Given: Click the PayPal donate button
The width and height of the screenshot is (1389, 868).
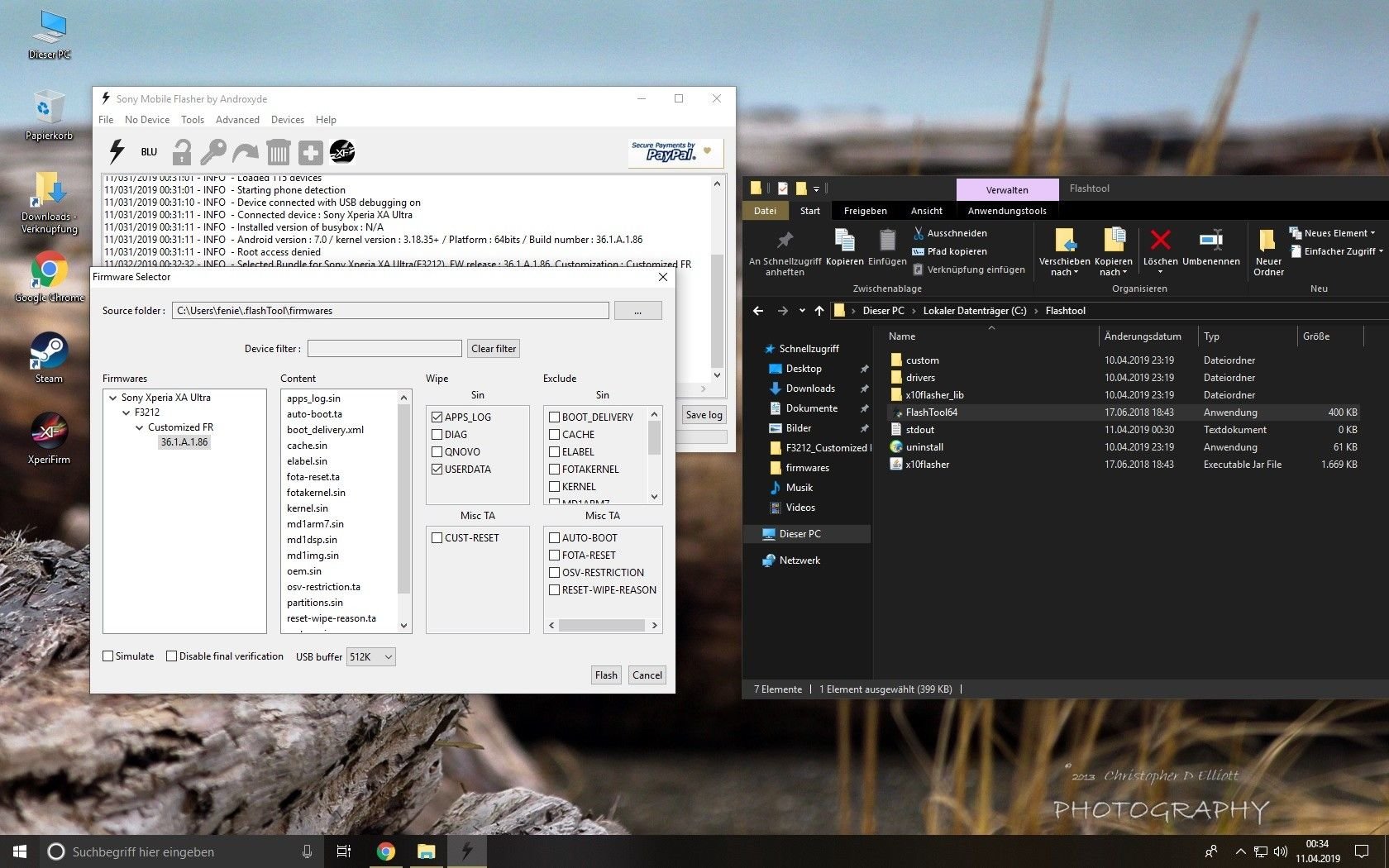Looking at the screenshot, I should click(x=675, y=153).
